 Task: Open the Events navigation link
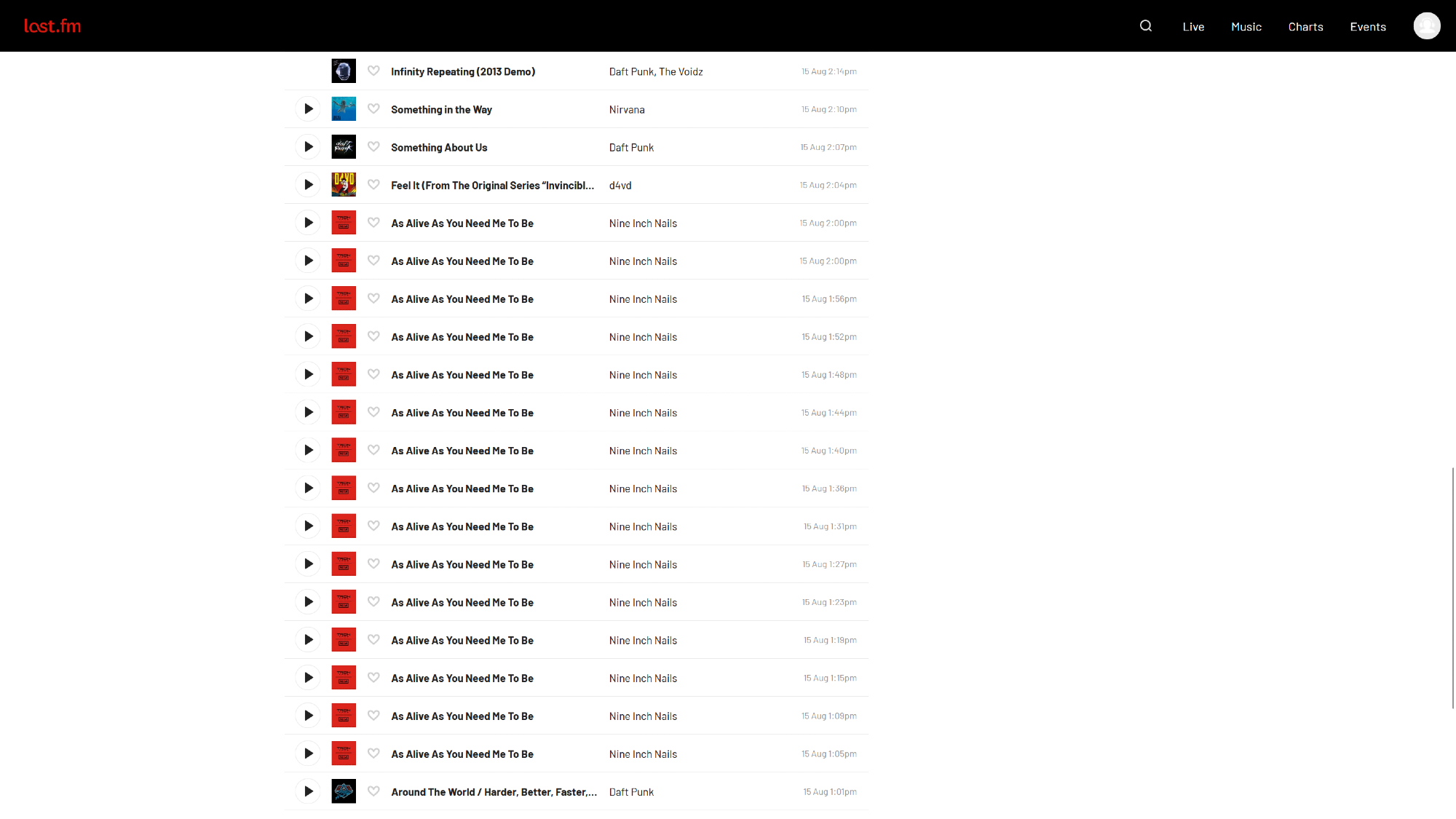pyautogui.click(x=1367, y=27)
